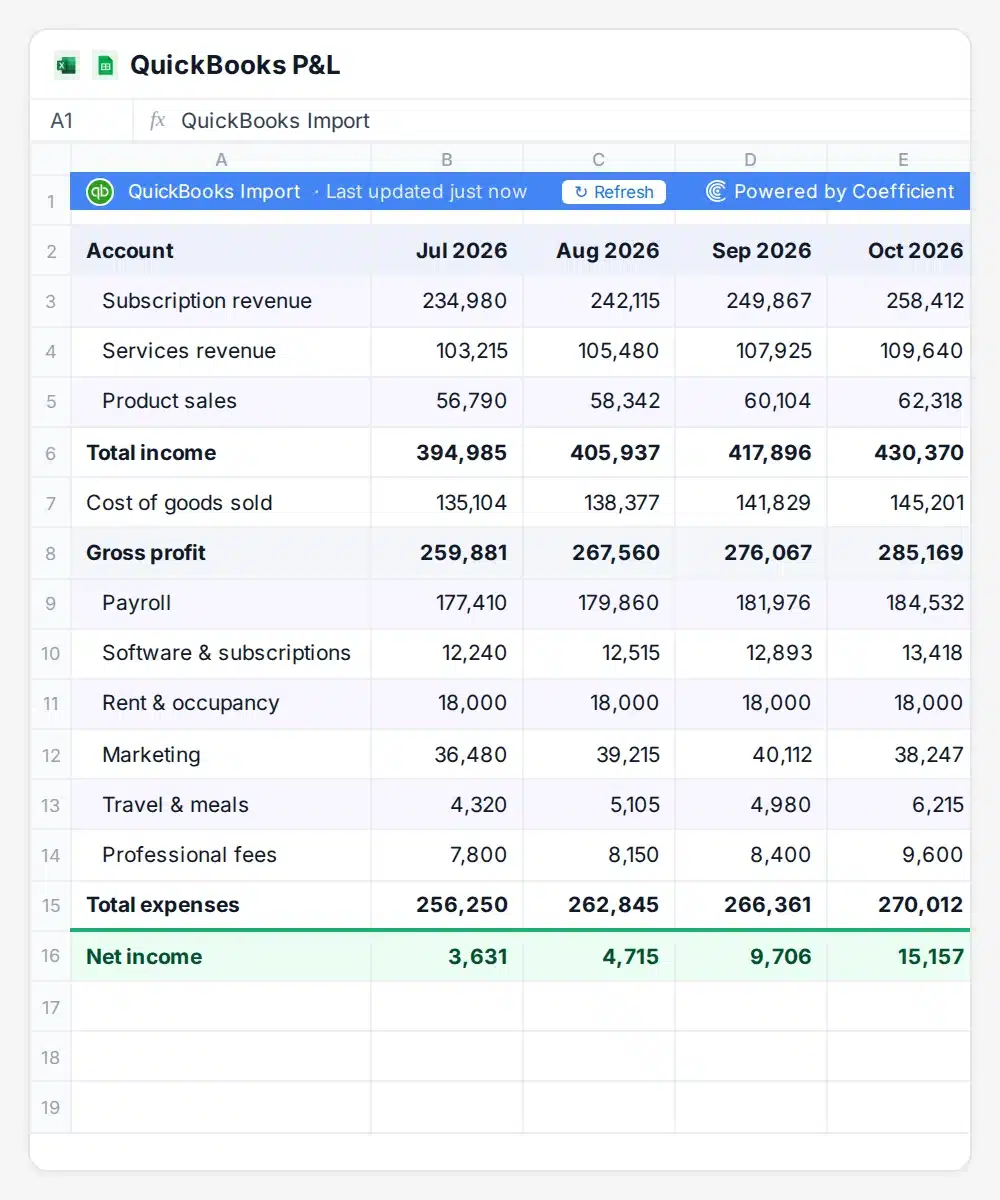Click the formula bar showing QuickBooks Import
The width and height of the screenshot is (1000, 1200).
tap(551, 121)
